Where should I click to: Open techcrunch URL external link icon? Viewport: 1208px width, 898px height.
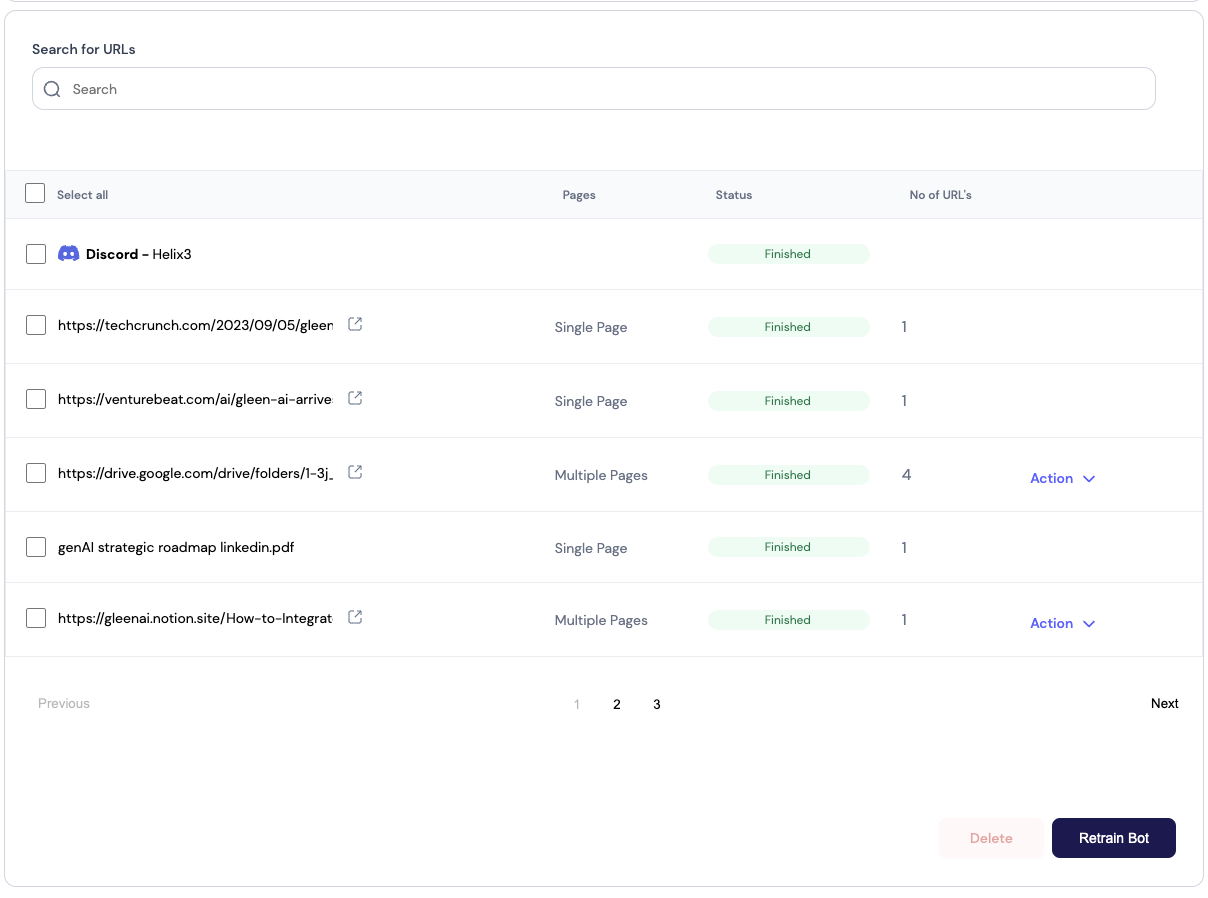355,324
